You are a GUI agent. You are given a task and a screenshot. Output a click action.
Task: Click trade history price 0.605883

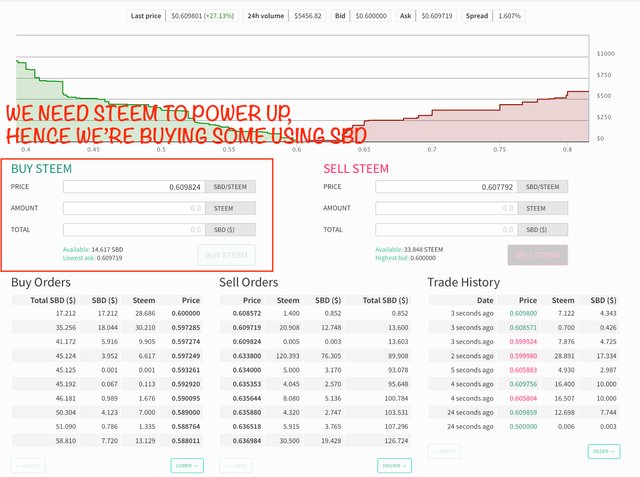pos(523,370)
